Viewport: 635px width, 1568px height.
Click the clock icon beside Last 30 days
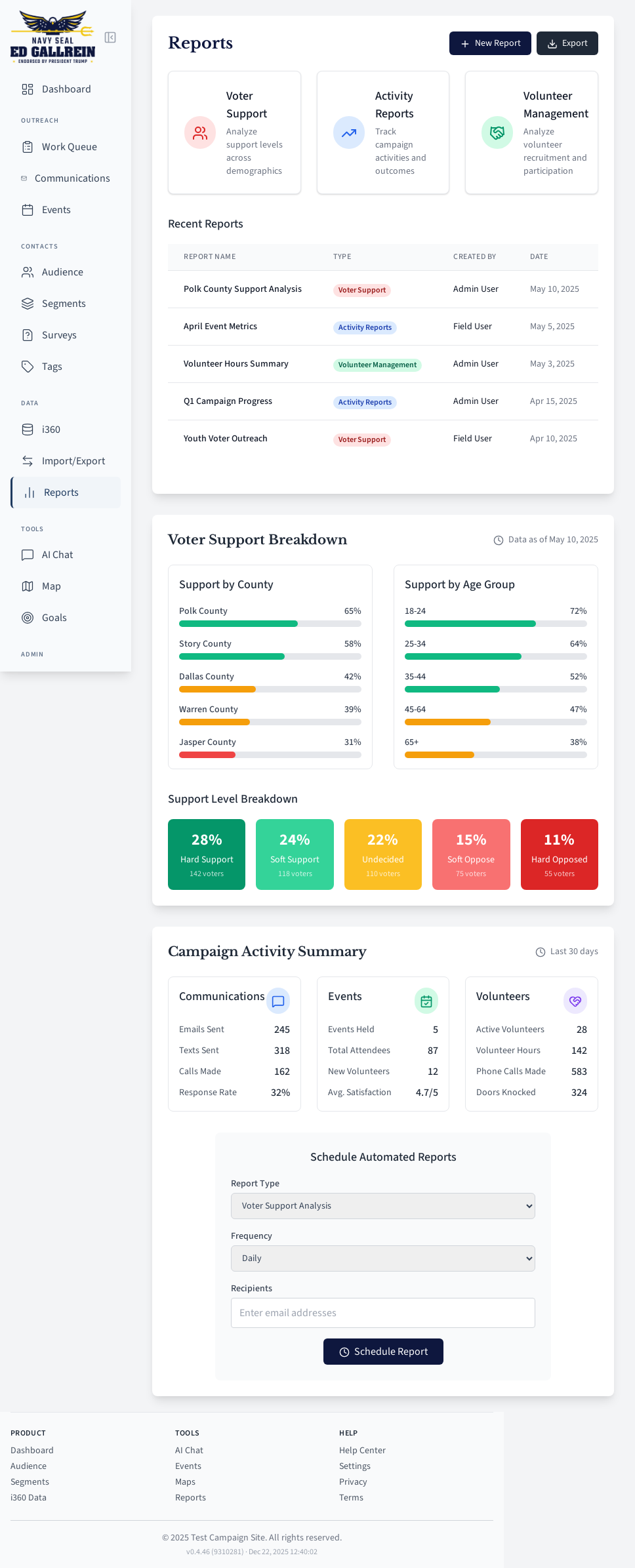(x=541, y=952)
